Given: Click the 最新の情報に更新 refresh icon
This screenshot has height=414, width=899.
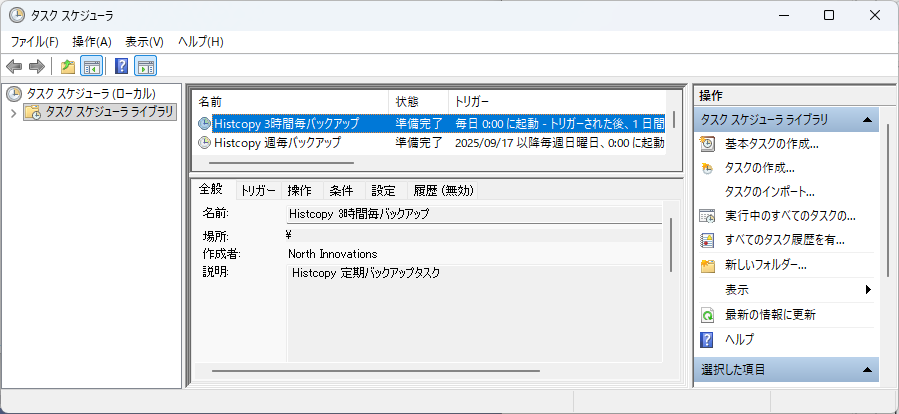Looking at the screenshot, I should (707, 315).
